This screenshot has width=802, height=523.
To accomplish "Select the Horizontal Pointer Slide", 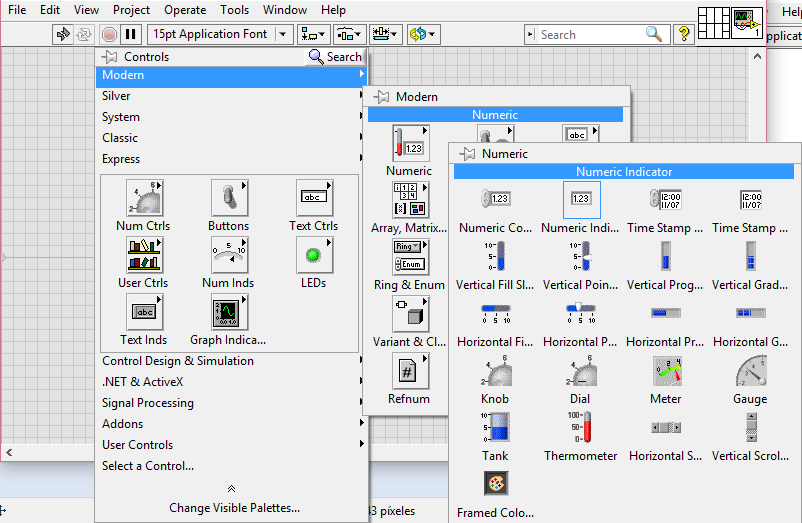I will pyautogui.click(x=581, y=313).
